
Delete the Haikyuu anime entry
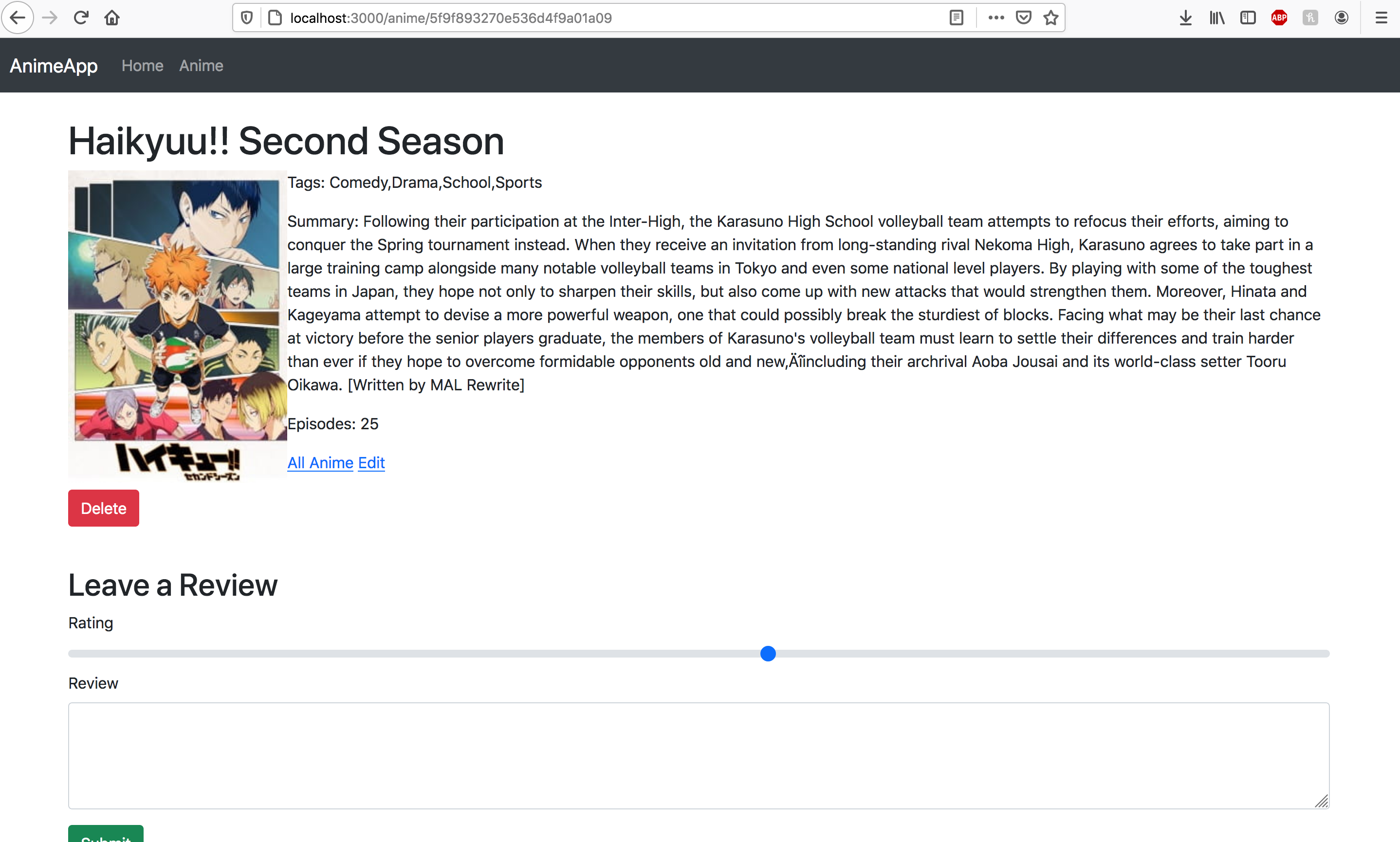coord(103,508)
